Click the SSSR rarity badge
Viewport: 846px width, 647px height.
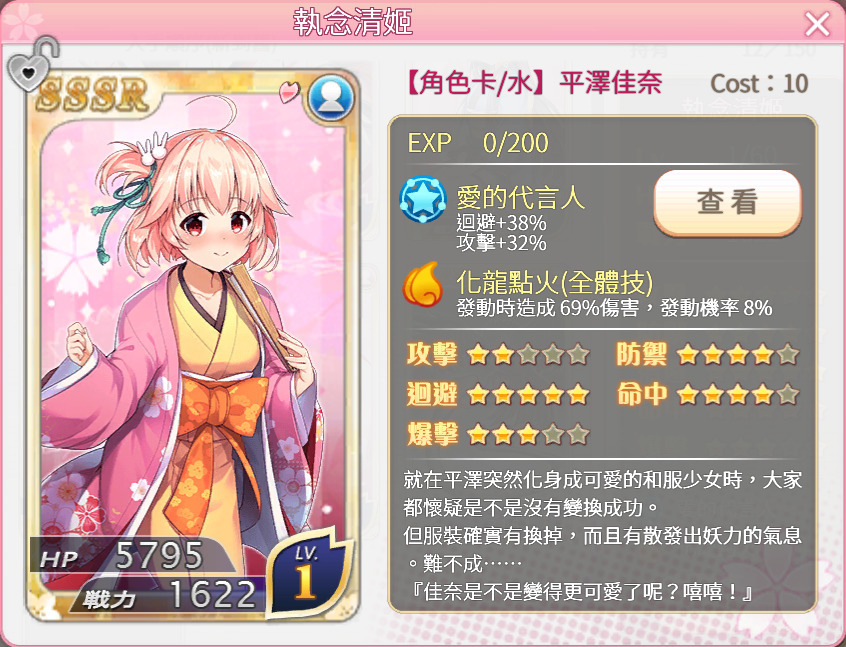point(93,95)
